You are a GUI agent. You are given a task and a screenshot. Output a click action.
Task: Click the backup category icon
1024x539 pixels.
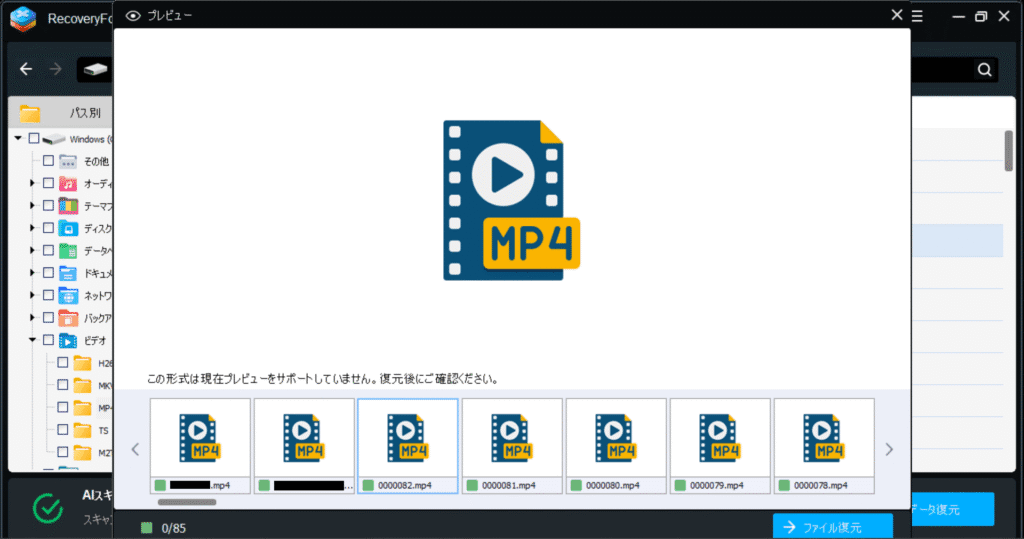[68, 318]
